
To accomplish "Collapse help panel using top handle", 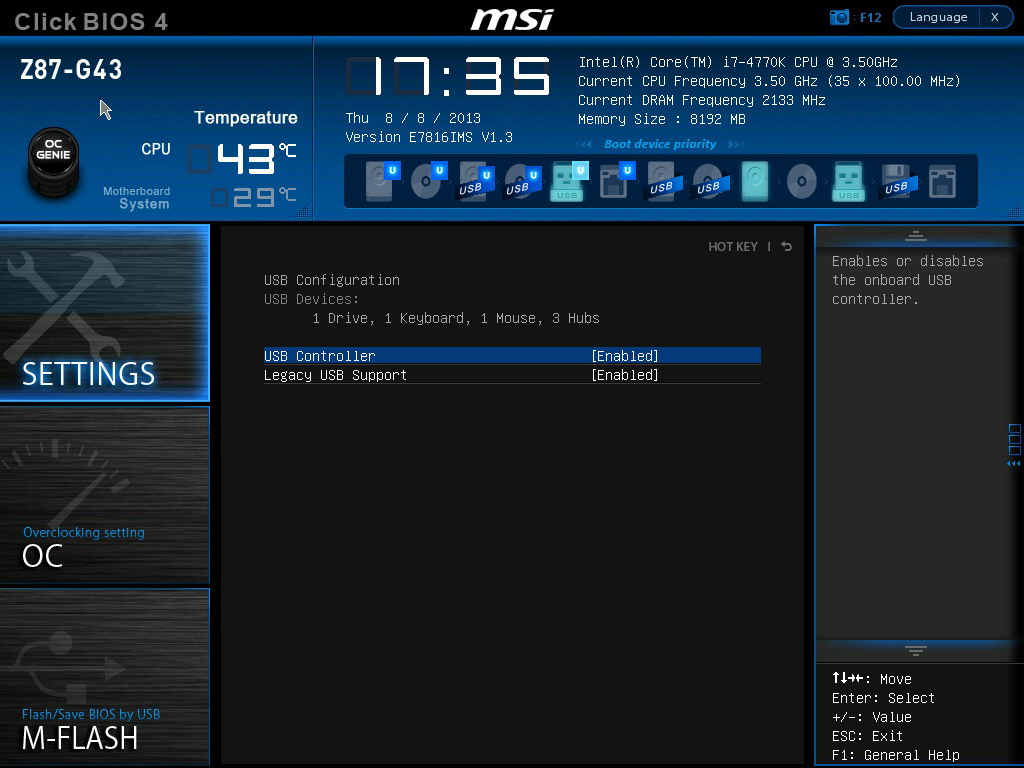I will tap(916, 236).
